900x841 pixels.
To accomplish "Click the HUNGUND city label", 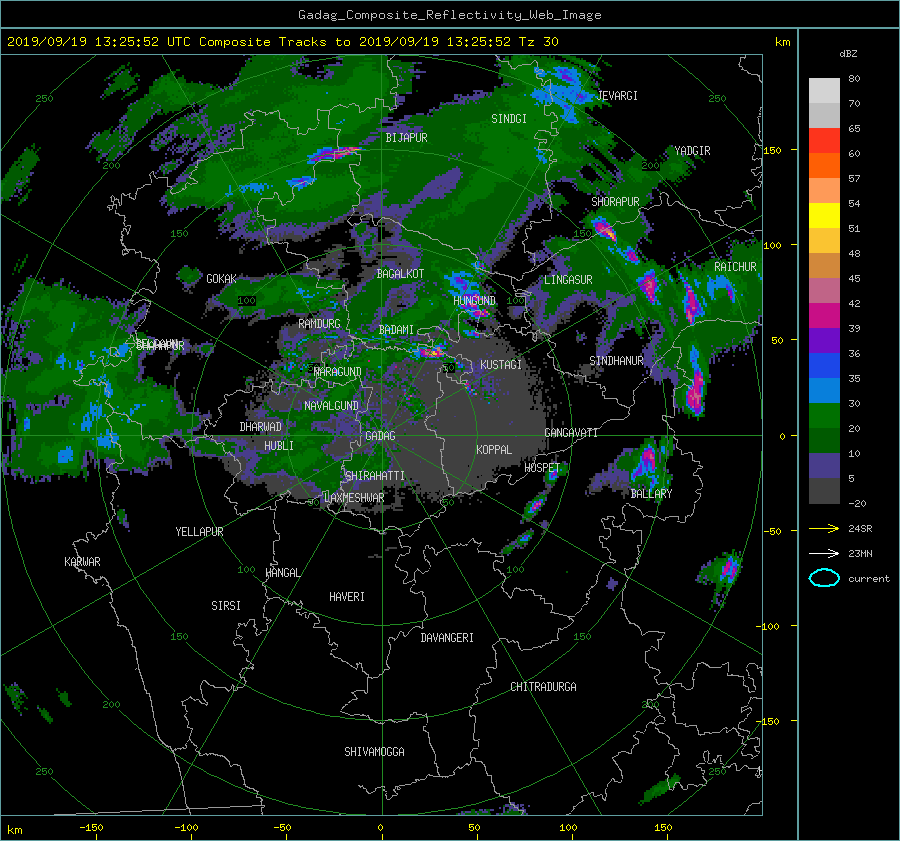I will (x=474, y=301).
